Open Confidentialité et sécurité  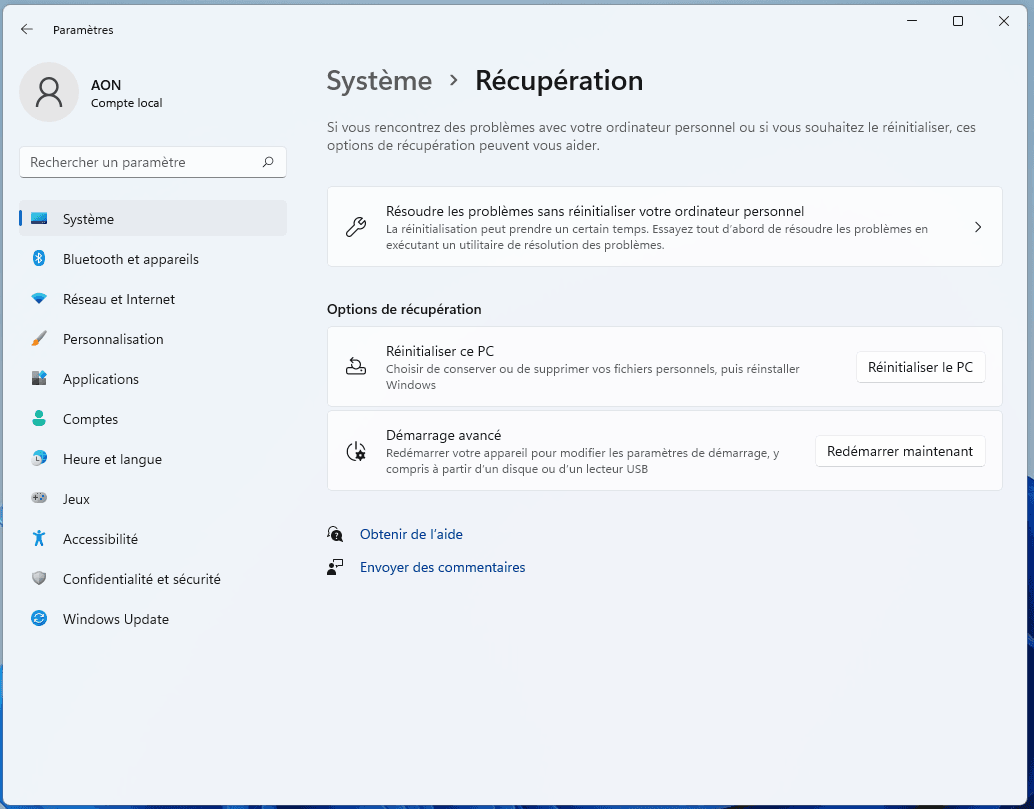coord(153,578)
